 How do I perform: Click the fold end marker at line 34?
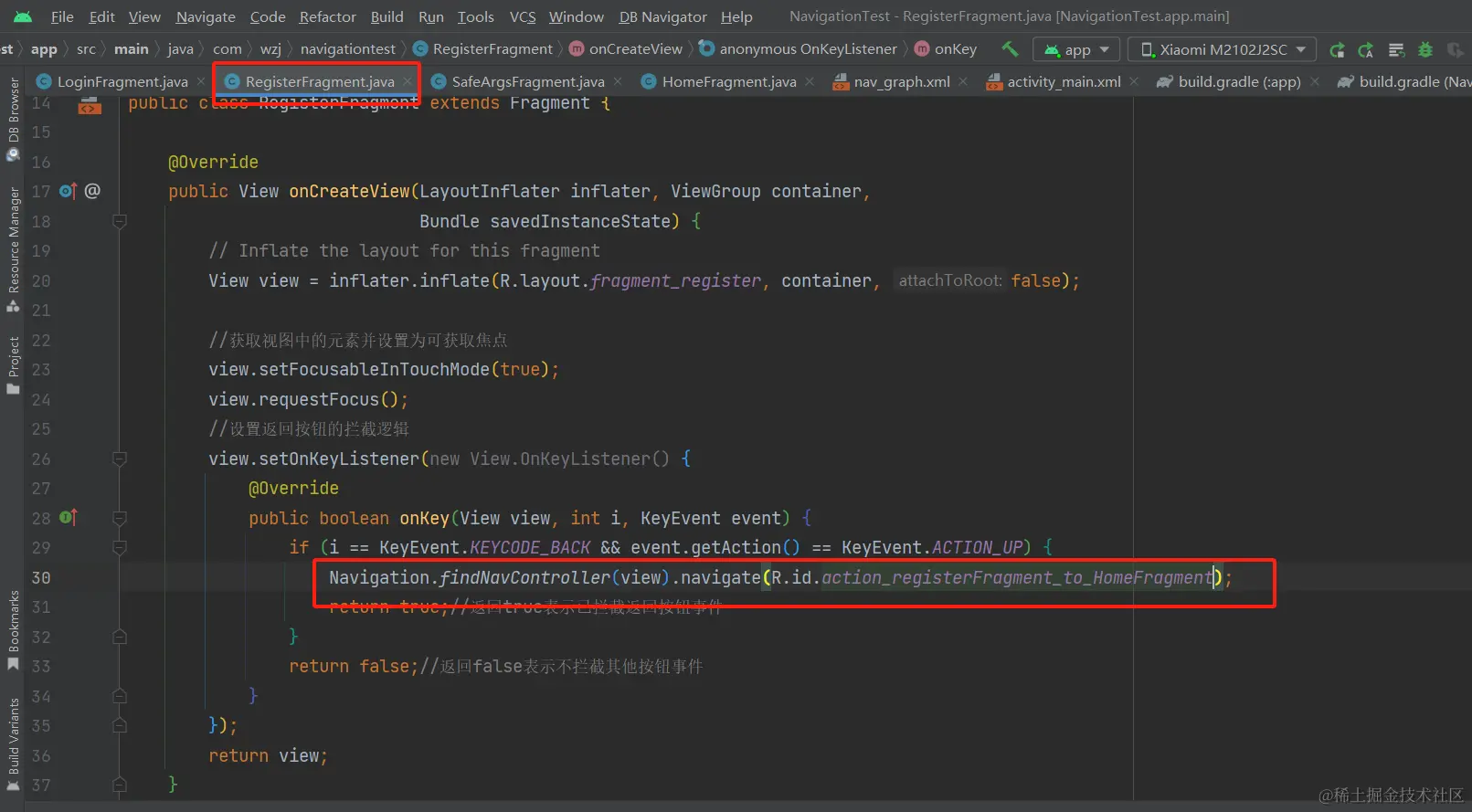[119, 696]
